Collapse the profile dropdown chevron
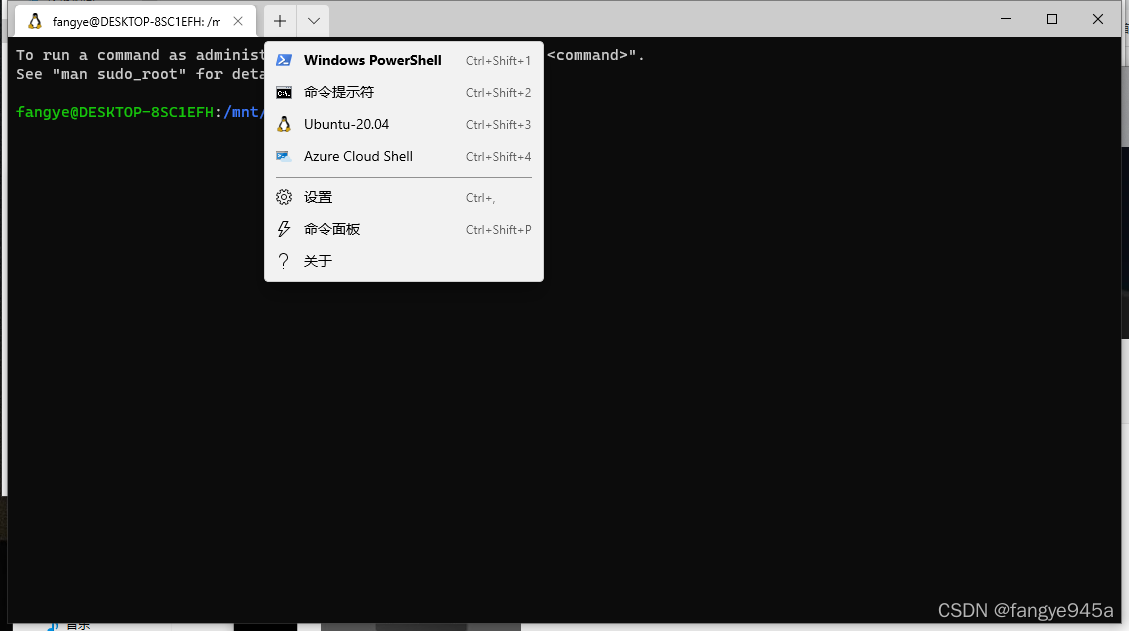The height and width of the screenshot is (631, 1129). [313, 22]
